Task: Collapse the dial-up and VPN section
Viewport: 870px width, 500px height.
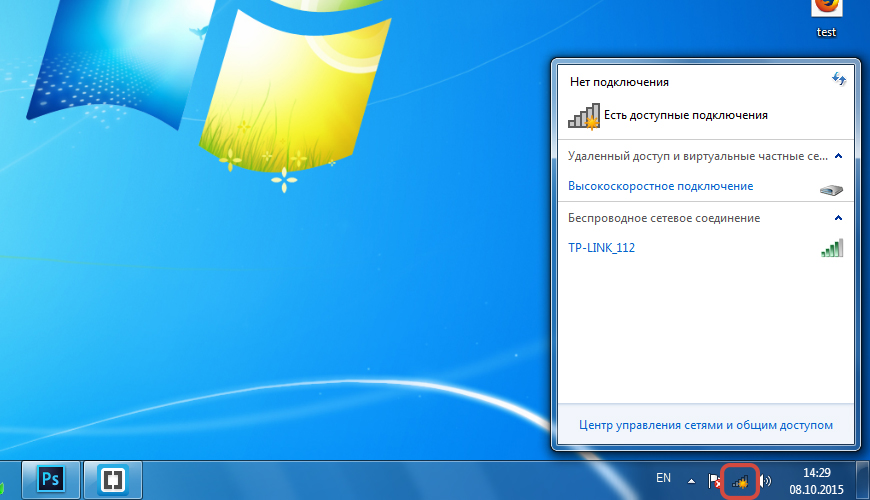Action: 838,156
